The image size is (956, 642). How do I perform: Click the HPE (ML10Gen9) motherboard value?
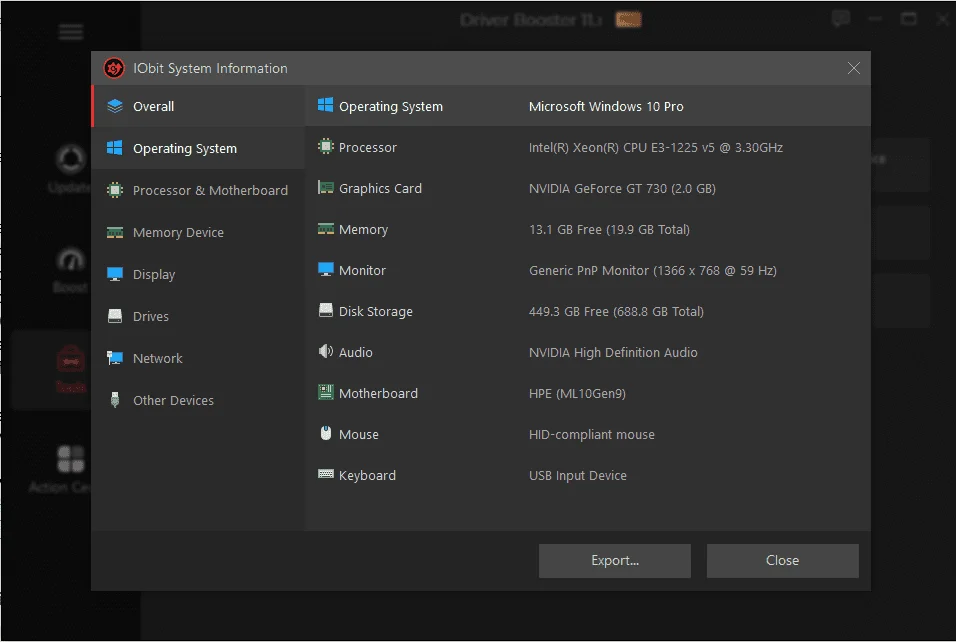[x=577, y=393]
